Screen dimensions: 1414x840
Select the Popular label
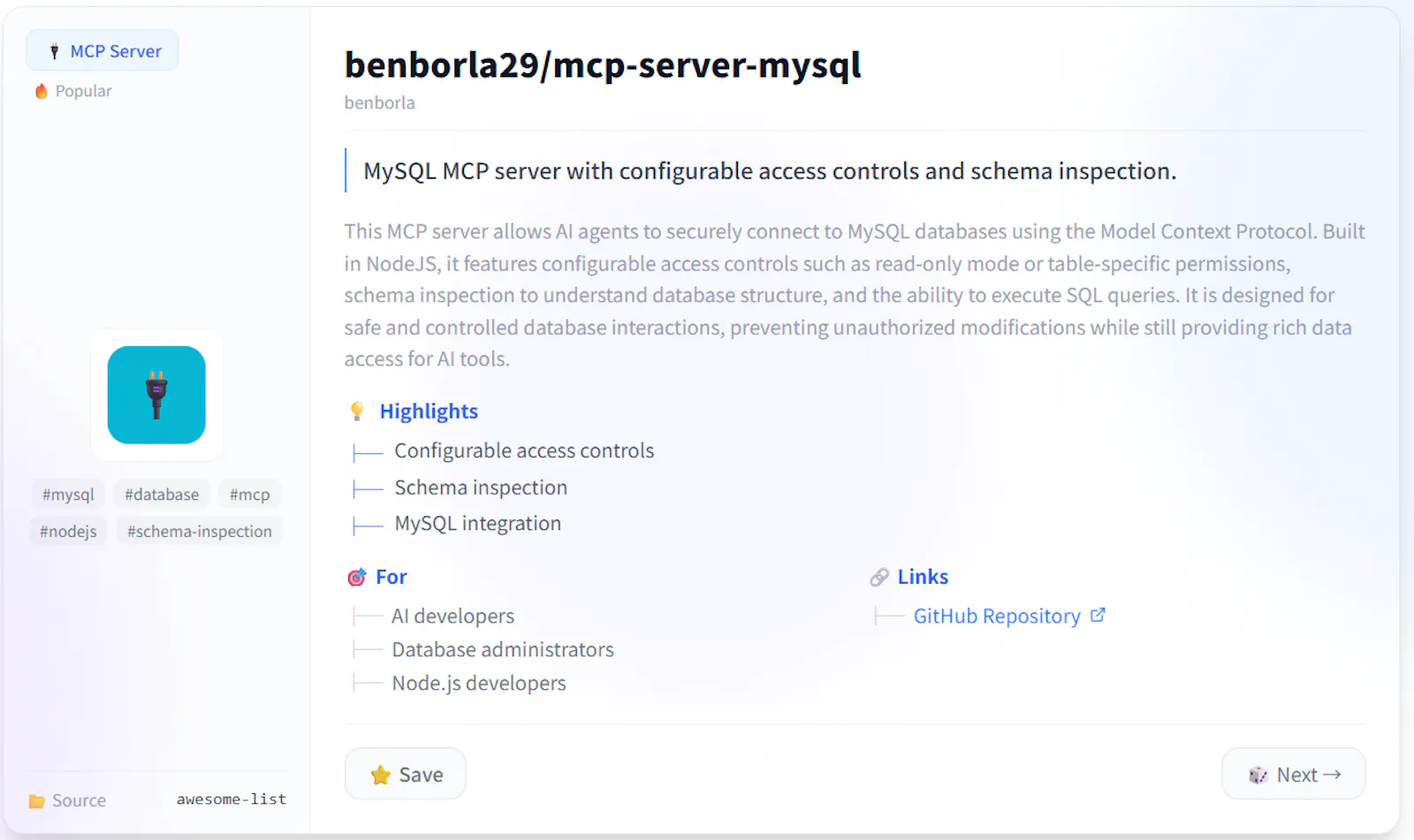pyautogui.click(x=83, y=91)
